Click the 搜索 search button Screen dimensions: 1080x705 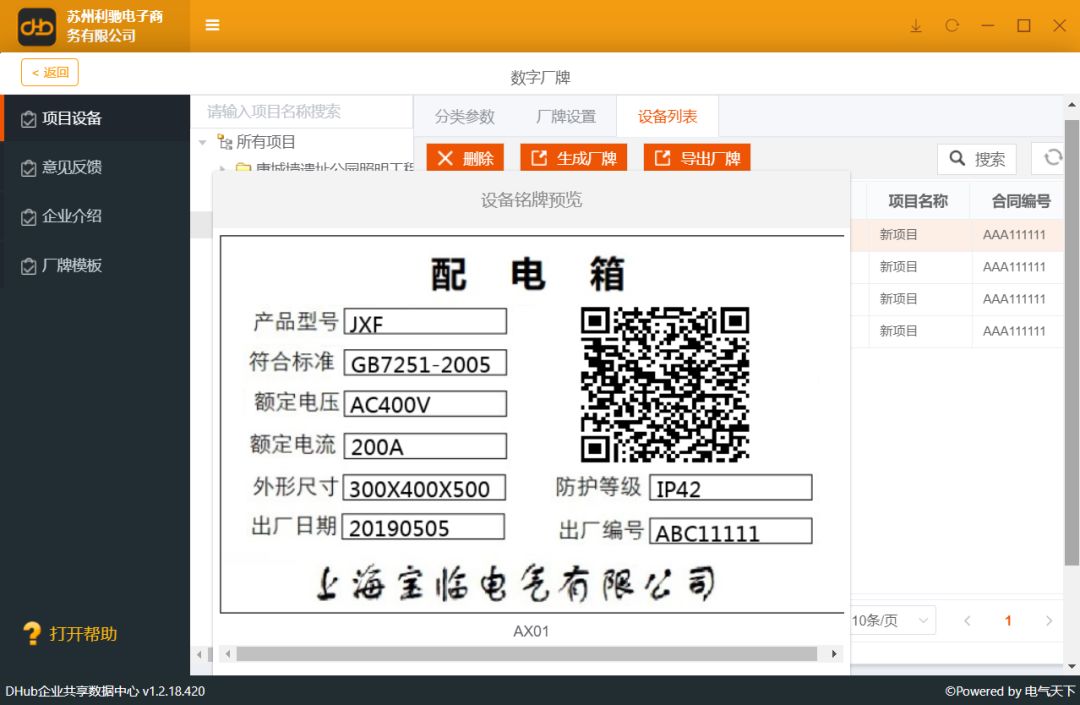coord(977,159)
